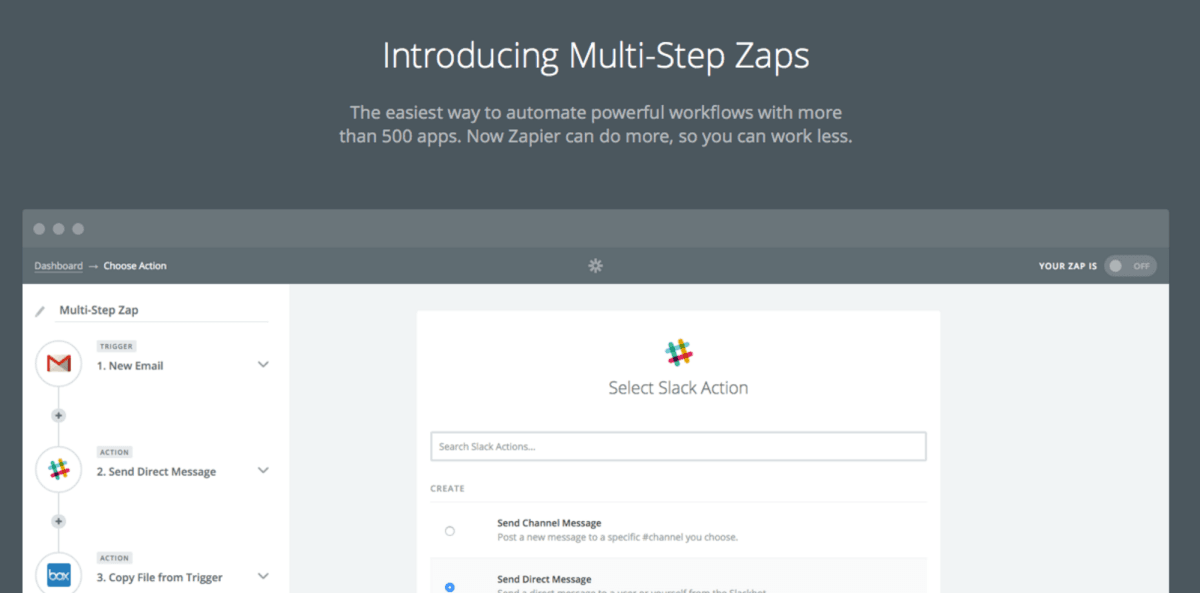1200x593 pixels.
Task: Click the pencil icon beside Multi-Step Zap
Action: tap(40, 311)
